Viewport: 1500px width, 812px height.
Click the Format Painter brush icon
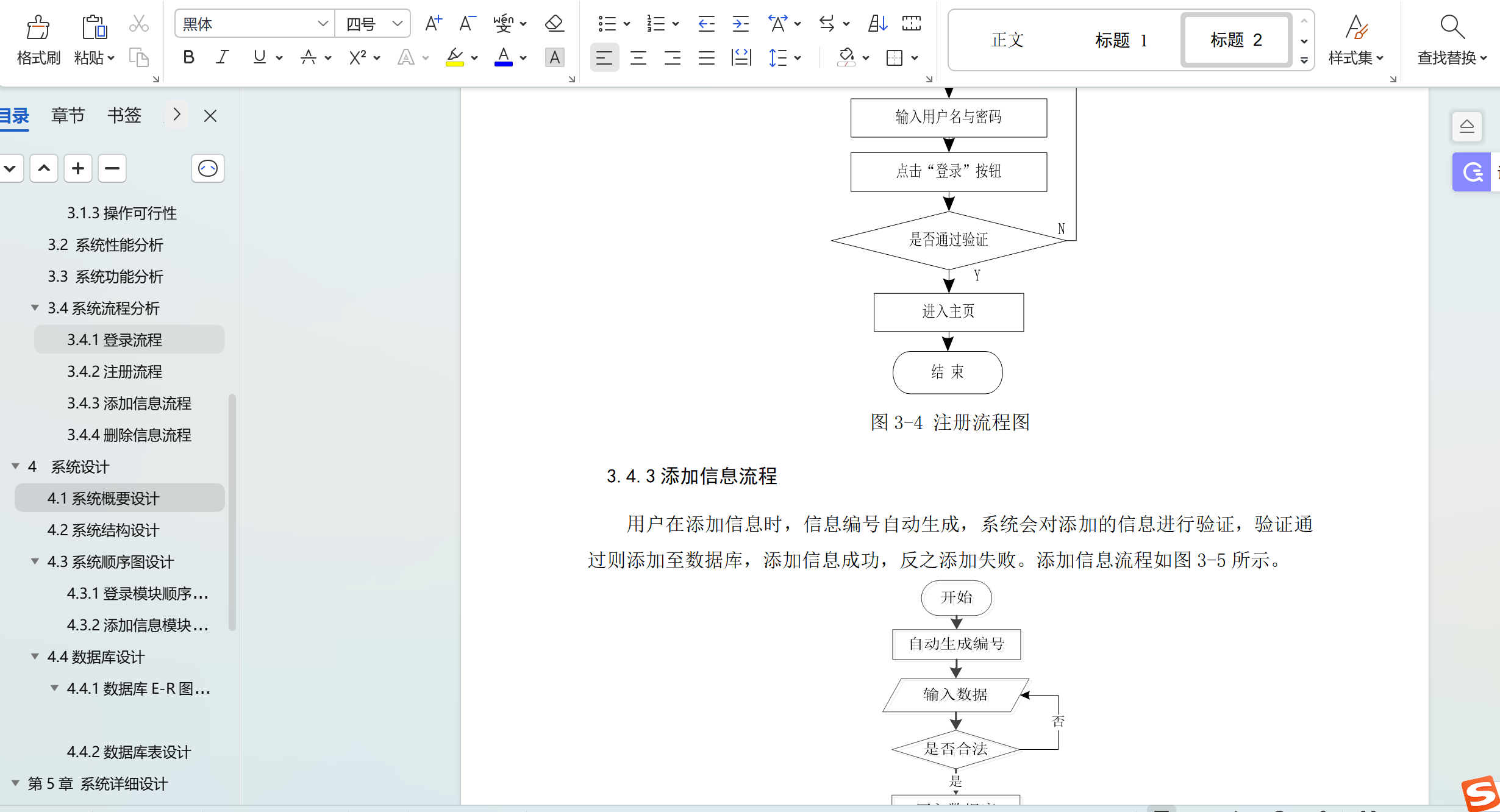click(38, 28)
